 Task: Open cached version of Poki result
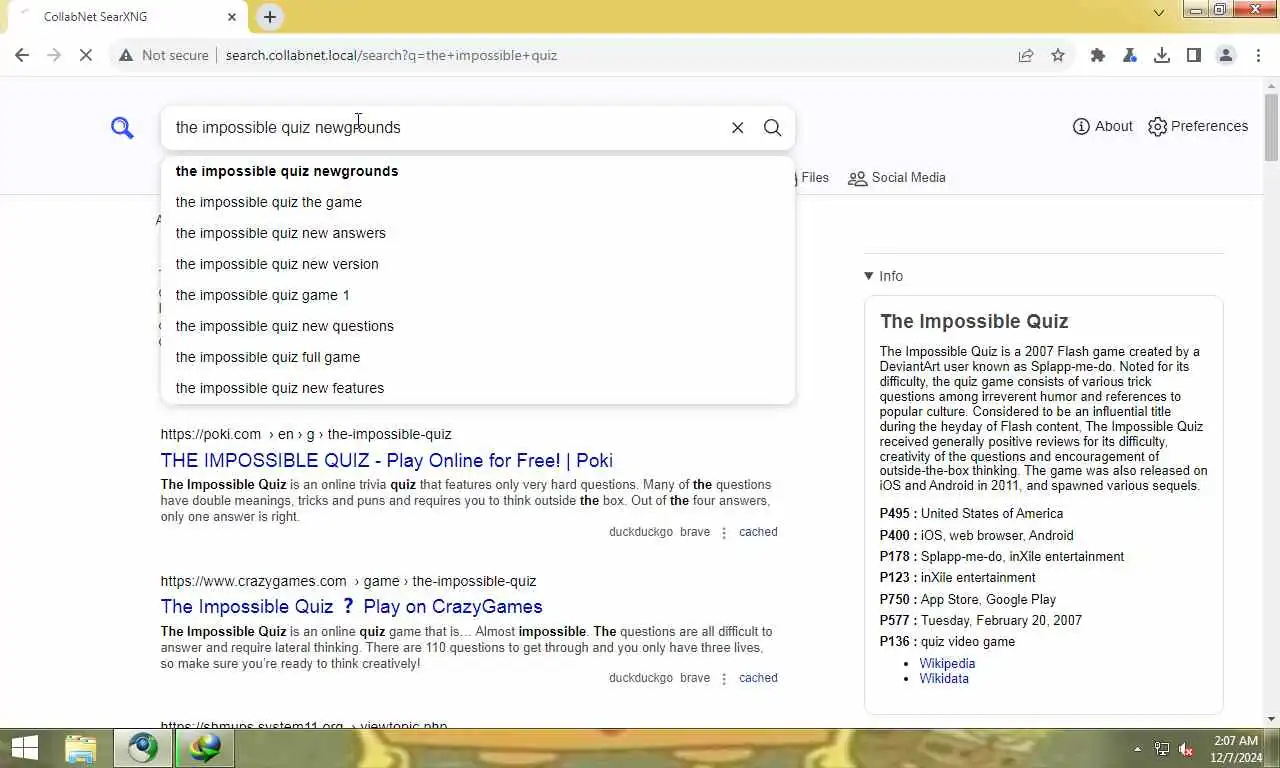758,532
